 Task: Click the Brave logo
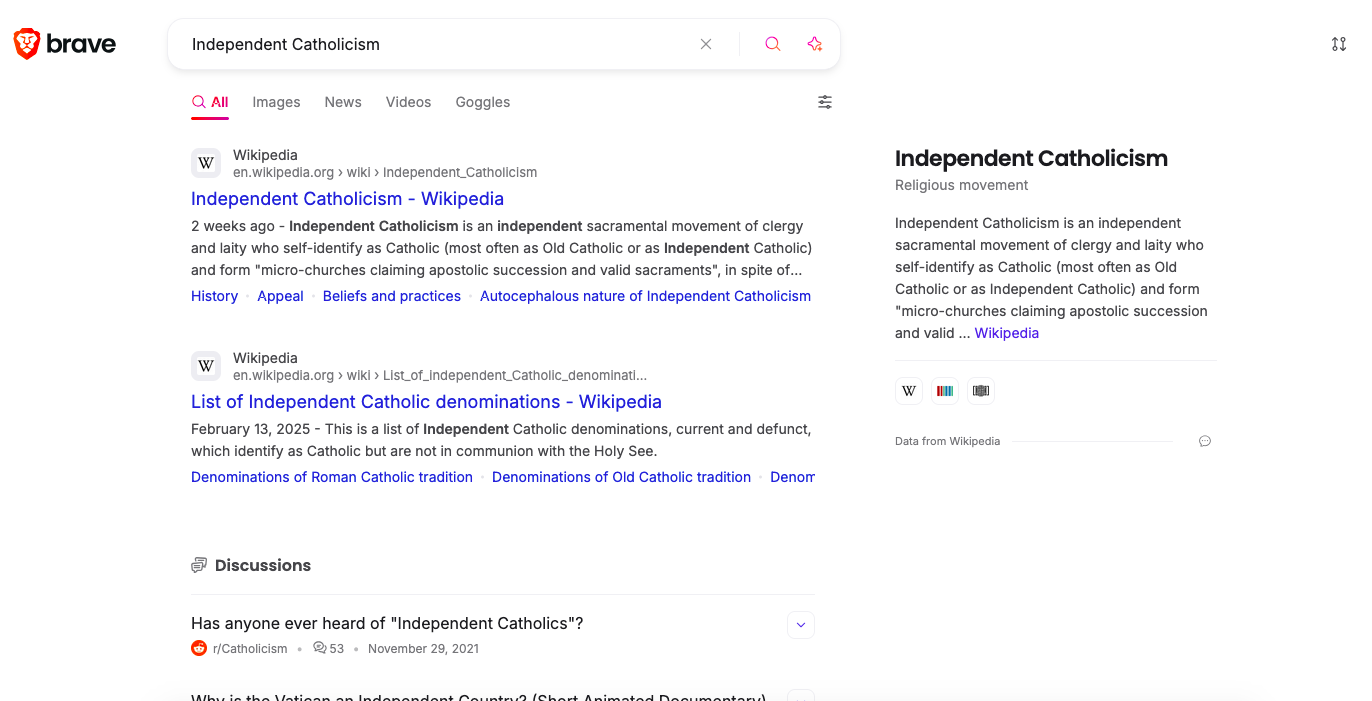(x=65, y=44)
